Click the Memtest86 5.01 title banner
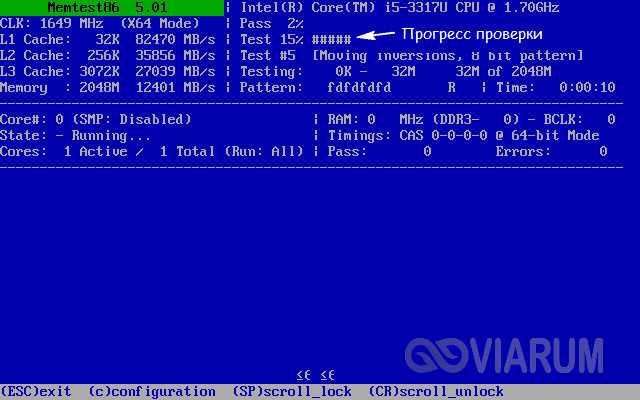The height and width of the screenshot is (400, 640). pyautogui.click(x=111, y=8)
